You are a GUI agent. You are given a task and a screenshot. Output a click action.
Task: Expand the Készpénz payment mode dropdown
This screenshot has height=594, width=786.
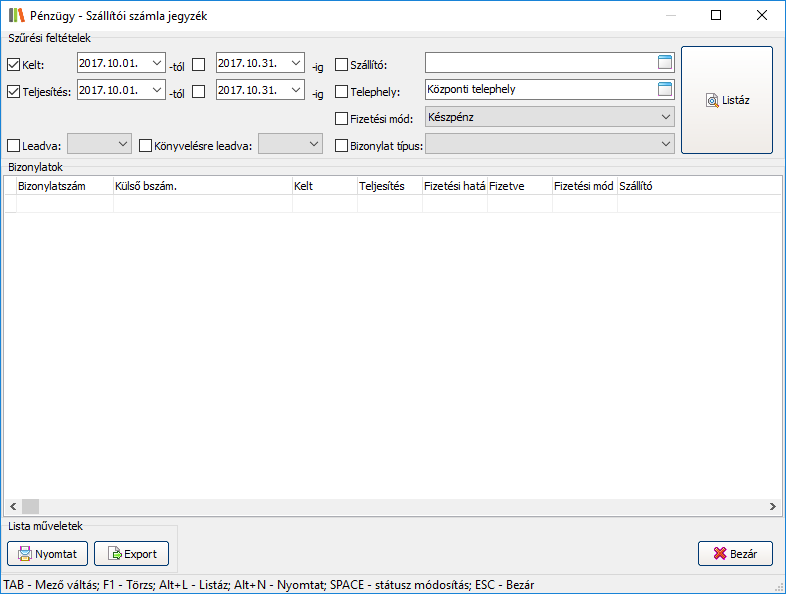coord(666,117)
